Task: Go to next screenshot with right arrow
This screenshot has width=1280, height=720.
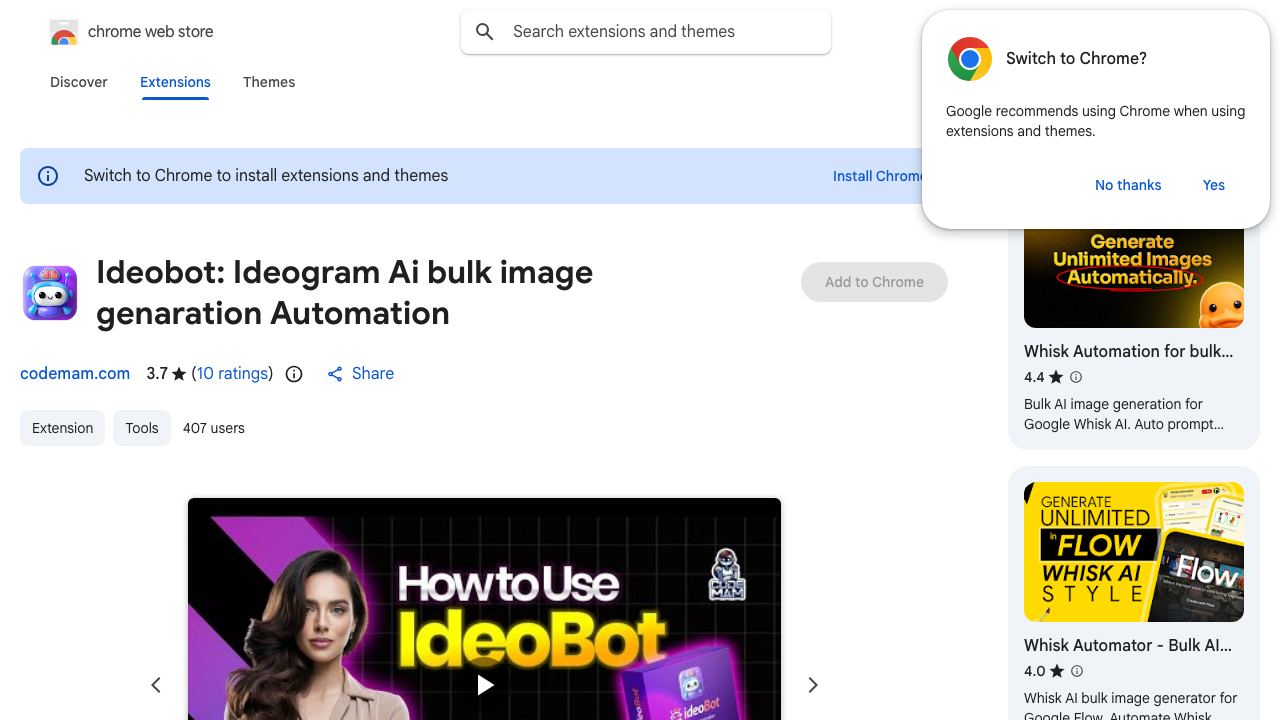Action: tap(813, 685)
